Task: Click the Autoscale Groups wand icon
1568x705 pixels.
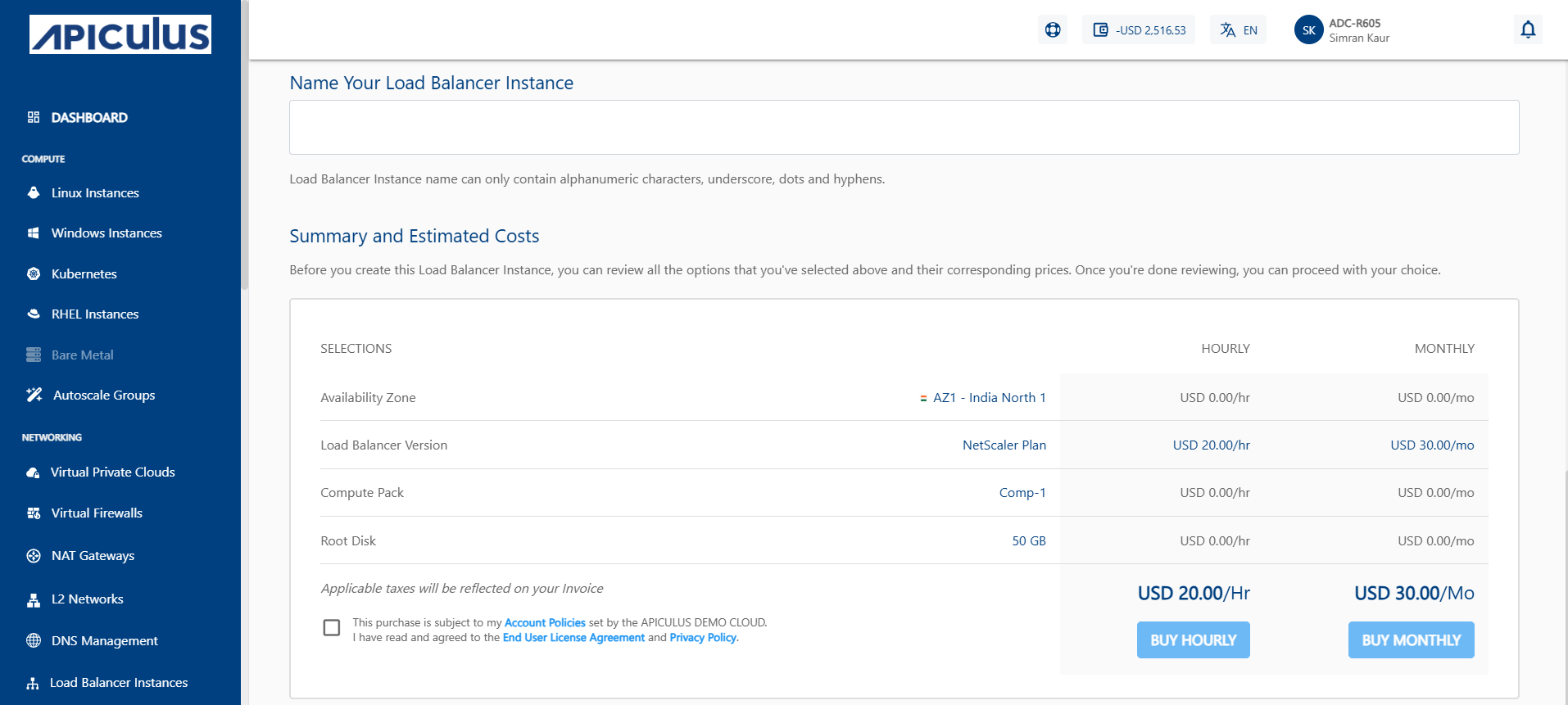Action: click(x=34, y=395)
